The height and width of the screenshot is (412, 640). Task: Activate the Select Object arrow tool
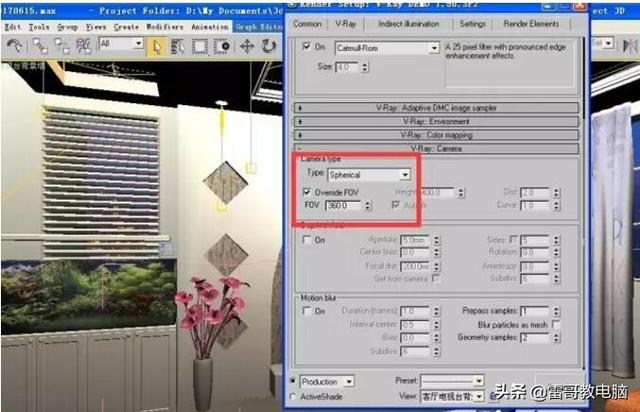[157, 47]
